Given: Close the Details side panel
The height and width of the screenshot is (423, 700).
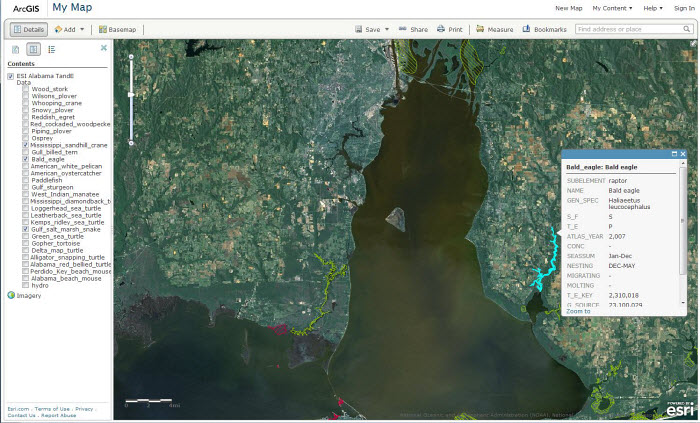Looking at the screenshot, I should (x=104, y=48).
